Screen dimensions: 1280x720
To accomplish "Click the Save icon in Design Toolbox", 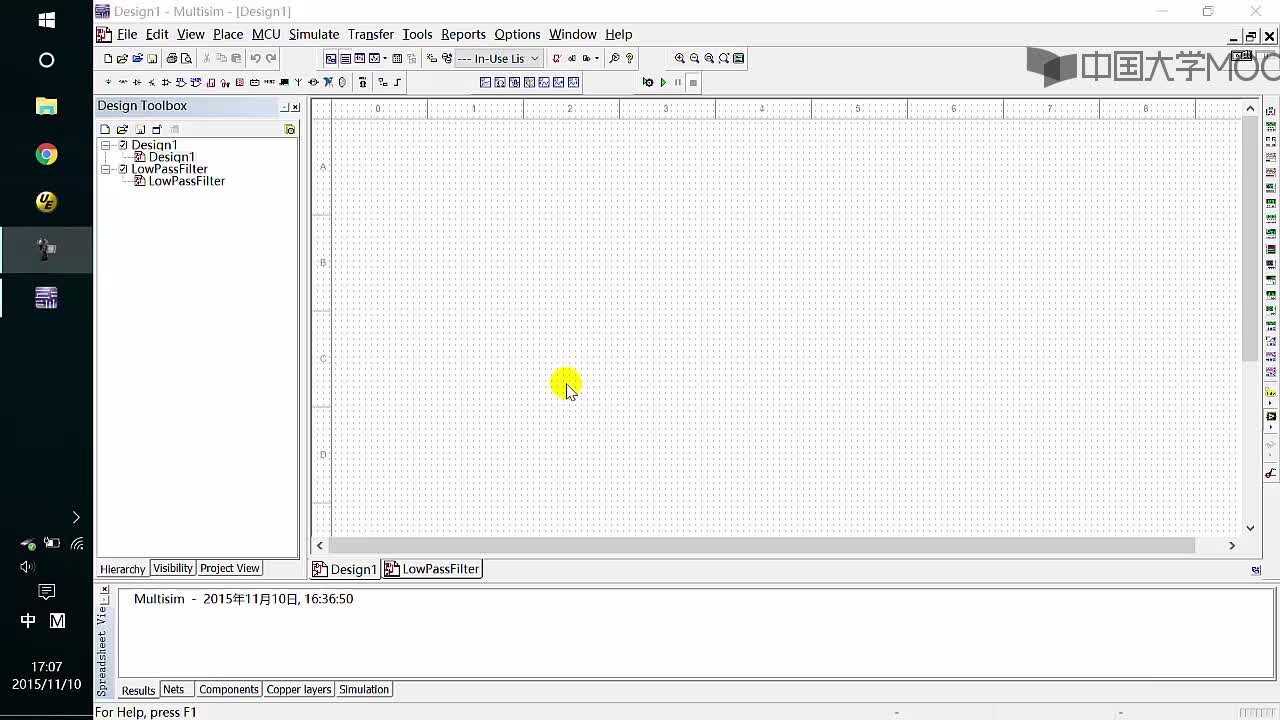I will tap(140, 129).
